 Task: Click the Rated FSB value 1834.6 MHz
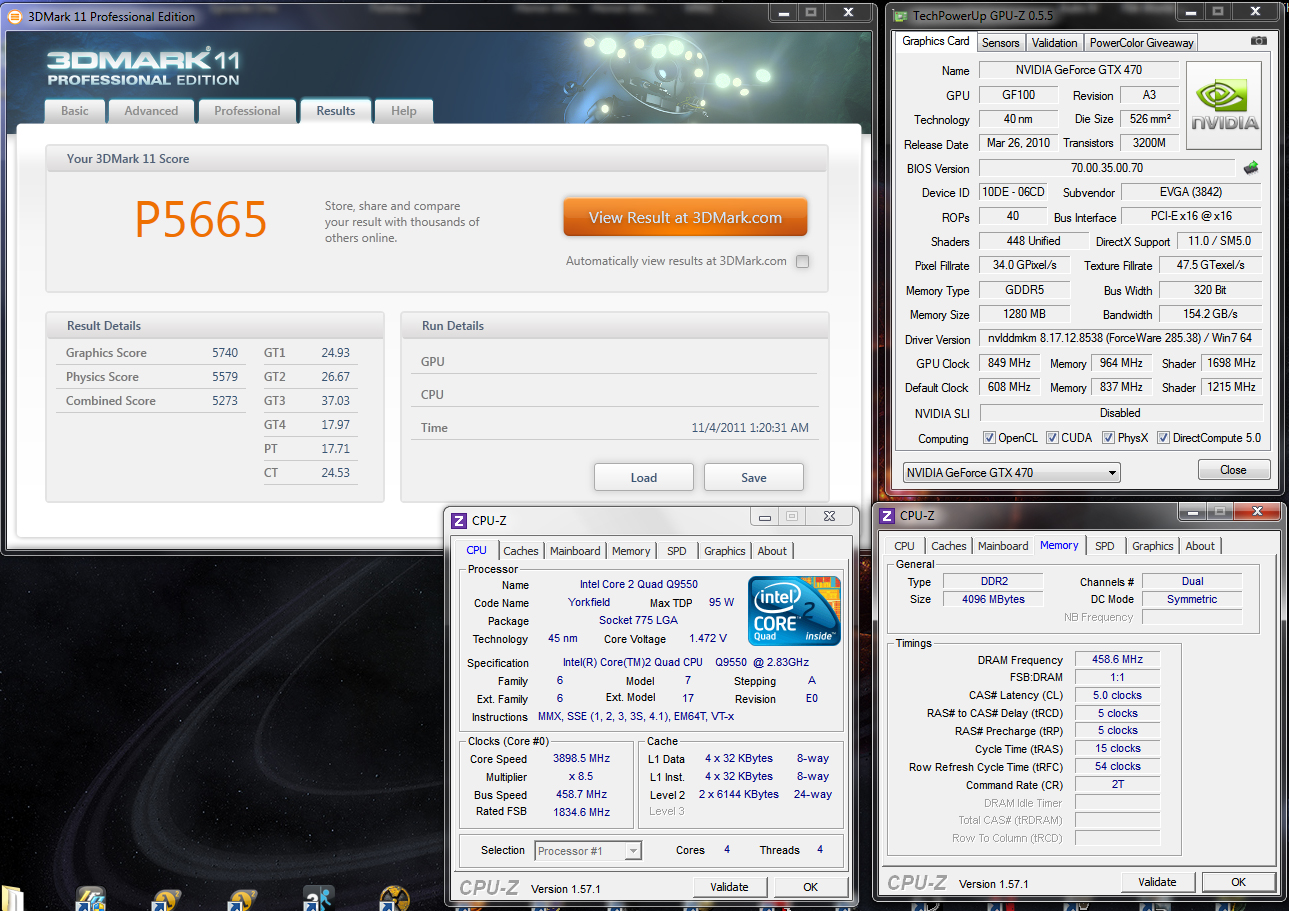pyautogui.click(x=581, y=813)
